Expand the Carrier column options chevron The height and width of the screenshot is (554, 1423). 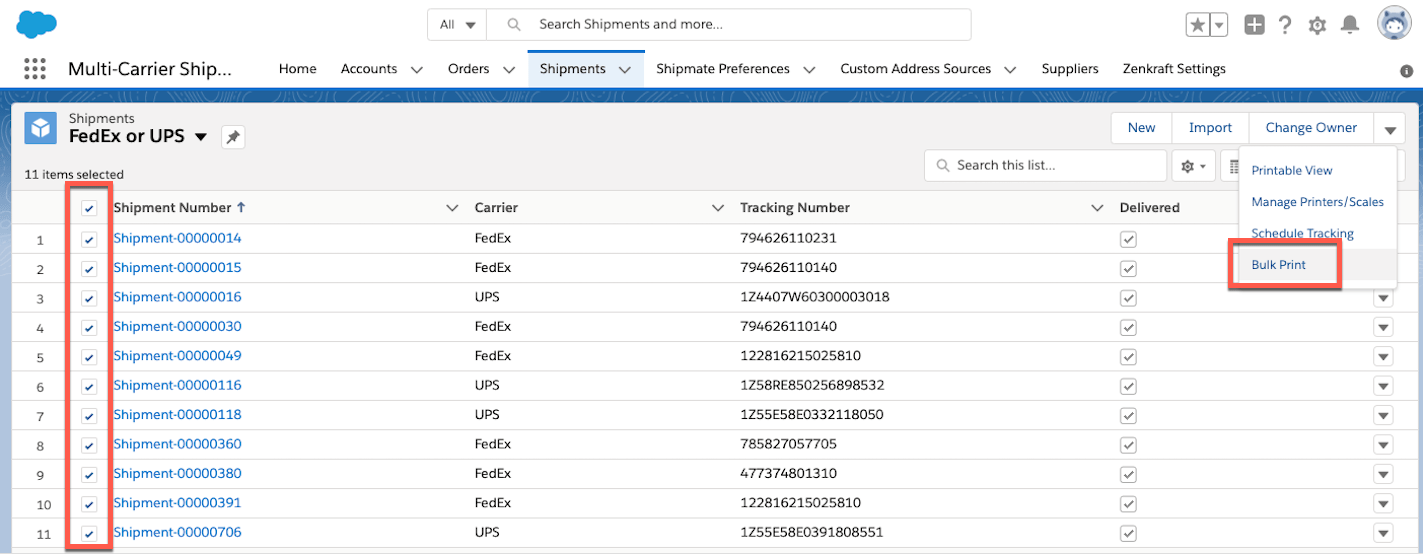point(717,208)
